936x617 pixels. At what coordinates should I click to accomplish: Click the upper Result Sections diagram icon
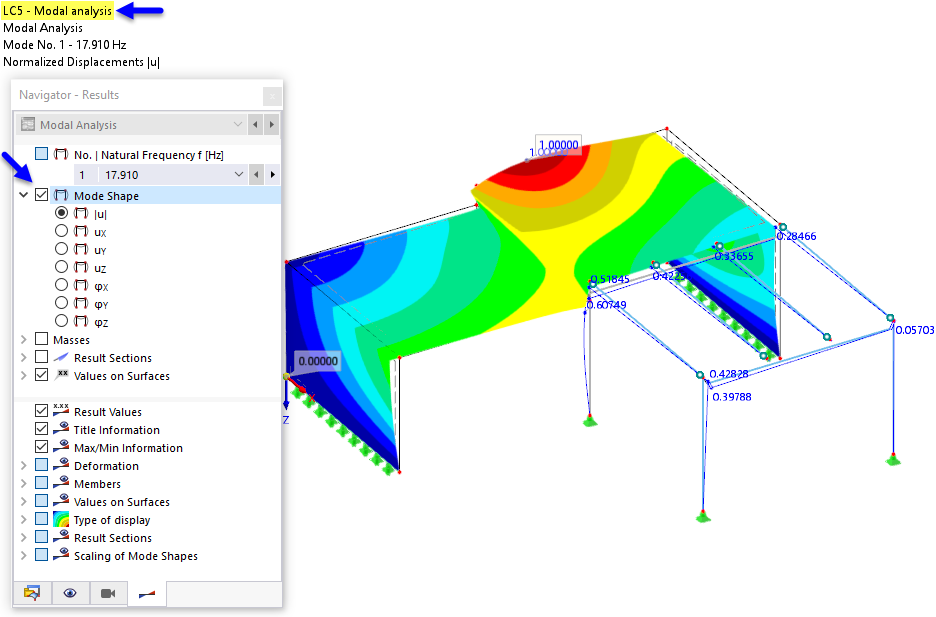click(61, 357)
